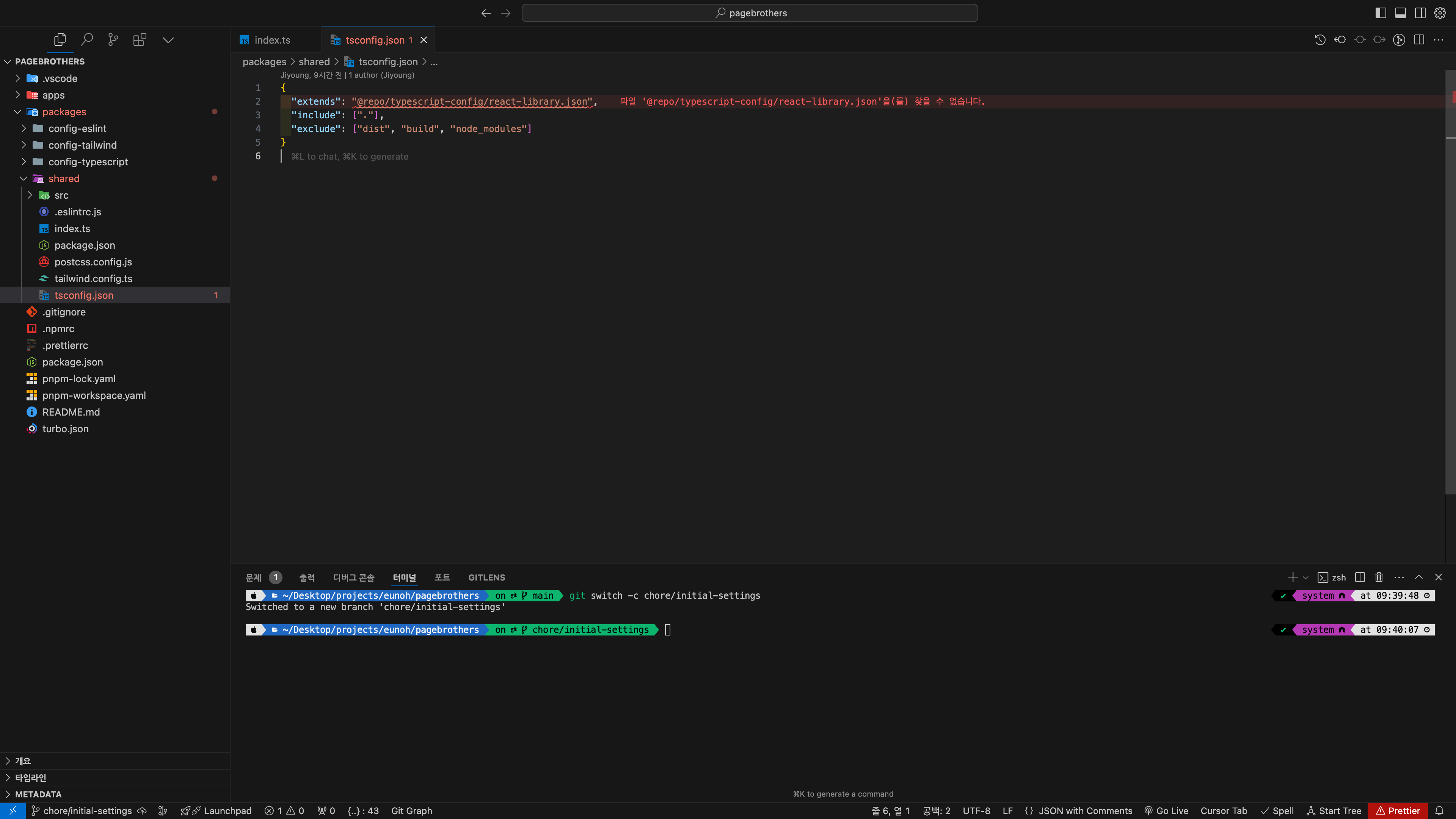This screenshot has width=1456, height=819.
Task: Toggle the secondary sidebar layout button
Action: pos(1420,13)
